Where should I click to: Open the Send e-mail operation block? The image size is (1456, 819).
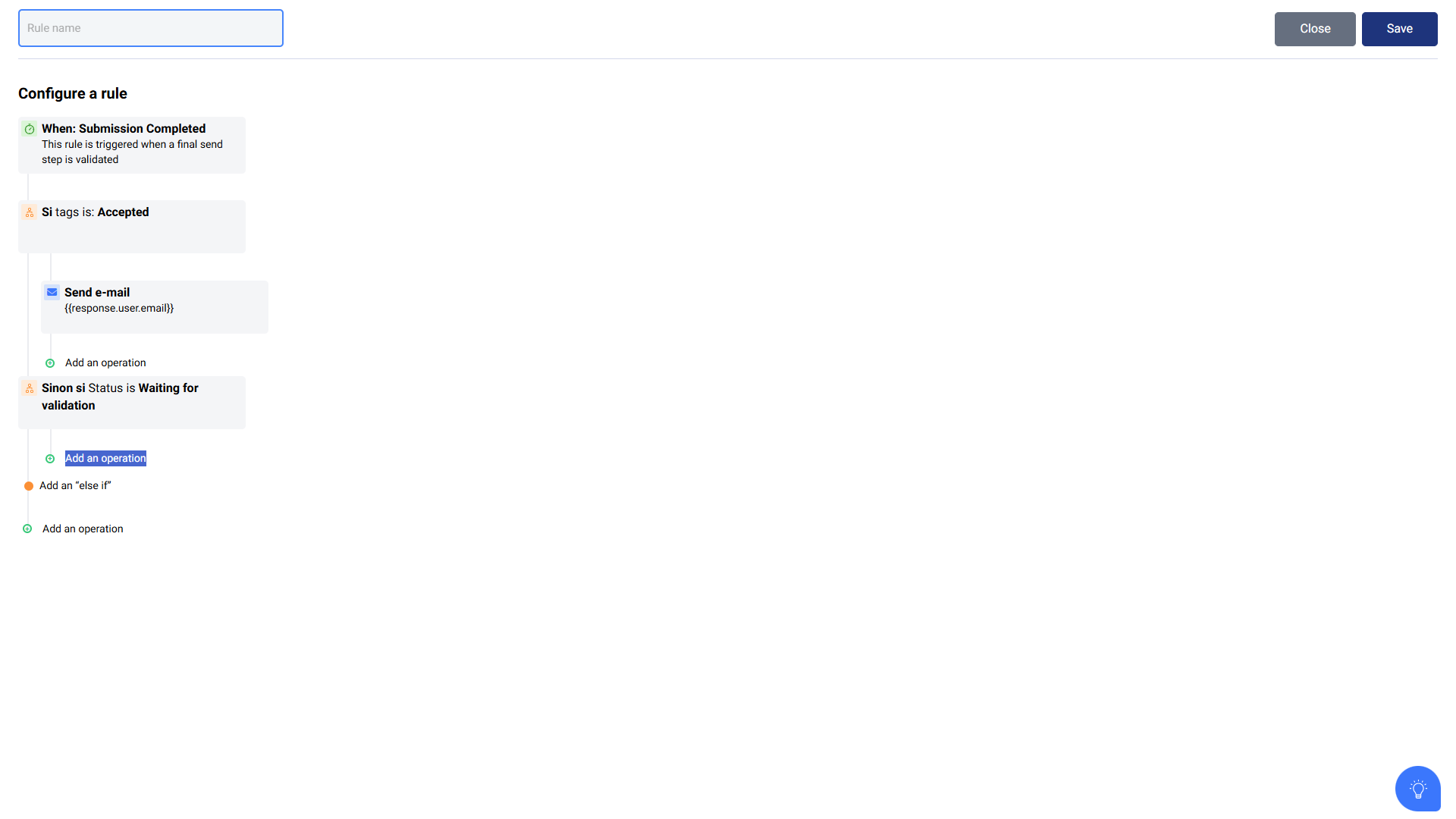pos(155,307)
